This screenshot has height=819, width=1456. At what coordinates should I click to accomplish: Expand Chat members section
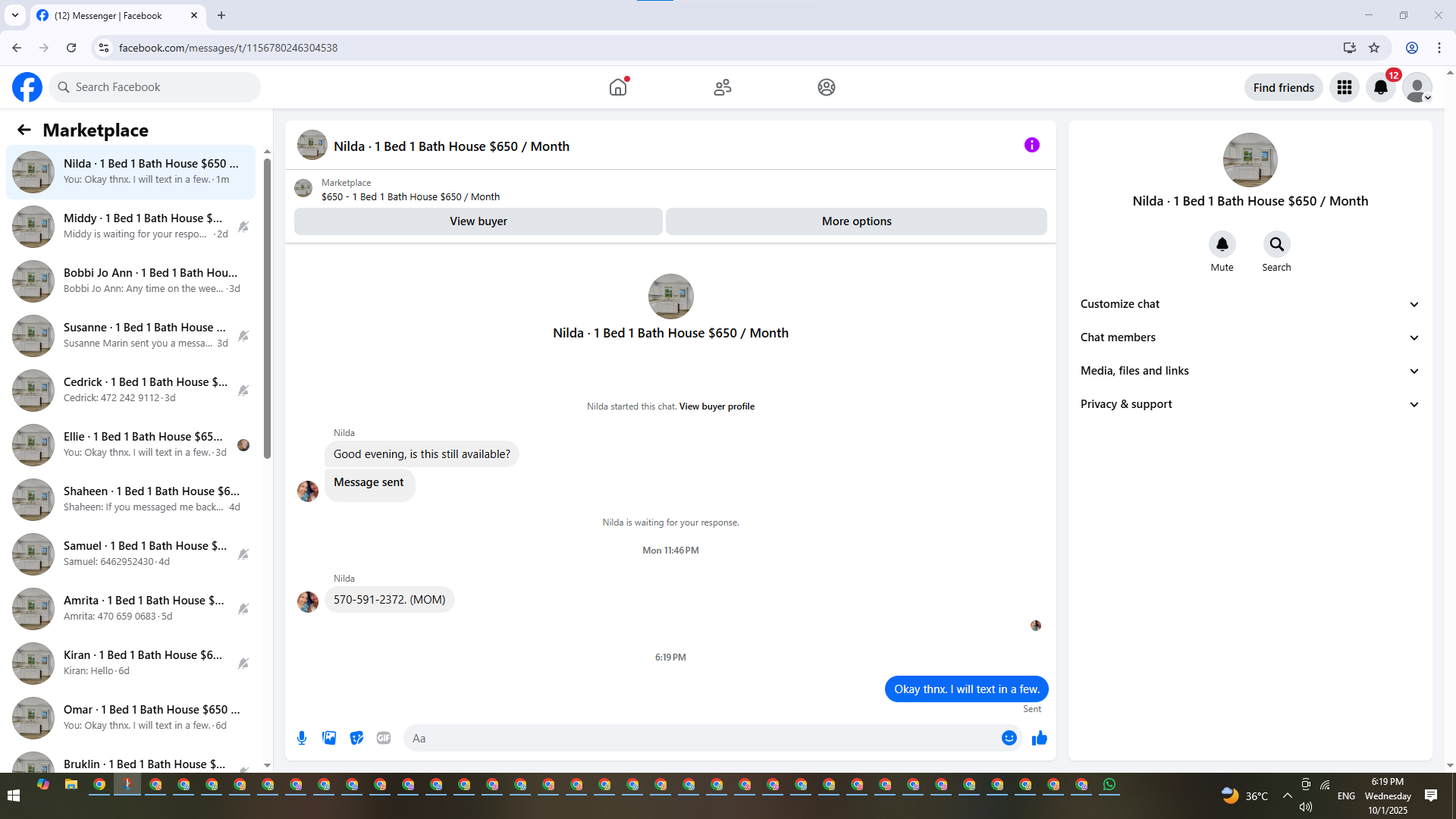tap(1250, 337)
